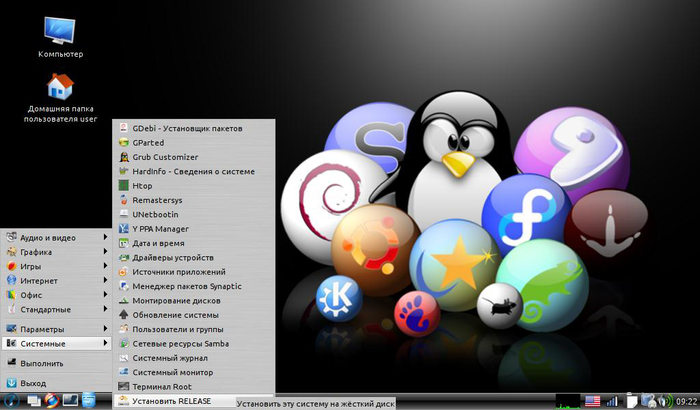Click the Драйверы устройств icon

(x=124, y=257)
